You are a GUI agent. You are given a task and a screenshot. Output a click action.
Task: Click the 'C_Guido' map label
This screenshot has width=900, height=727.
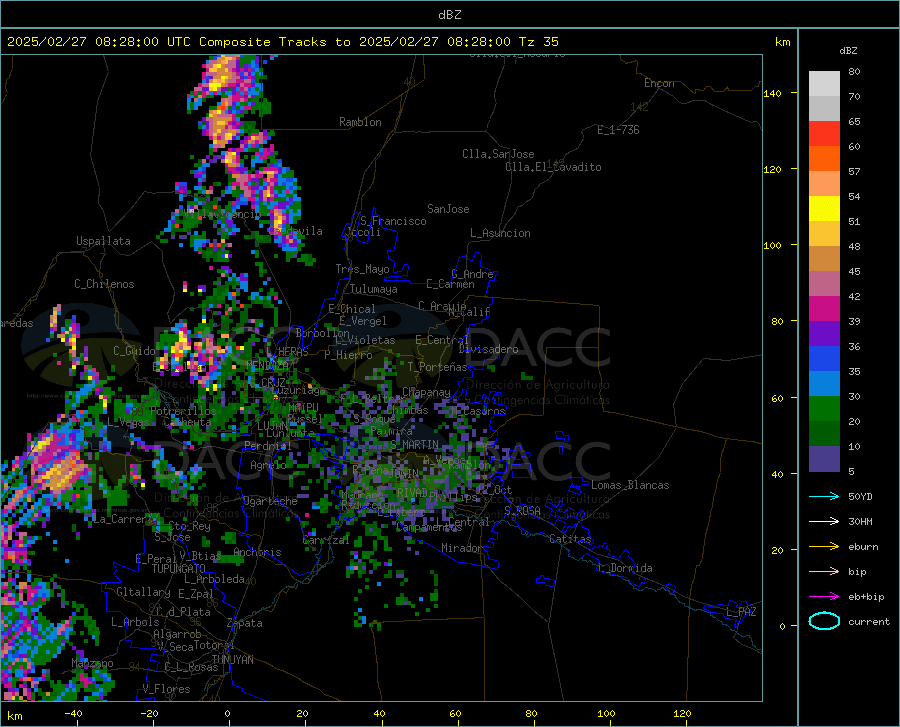coord(134,351)
